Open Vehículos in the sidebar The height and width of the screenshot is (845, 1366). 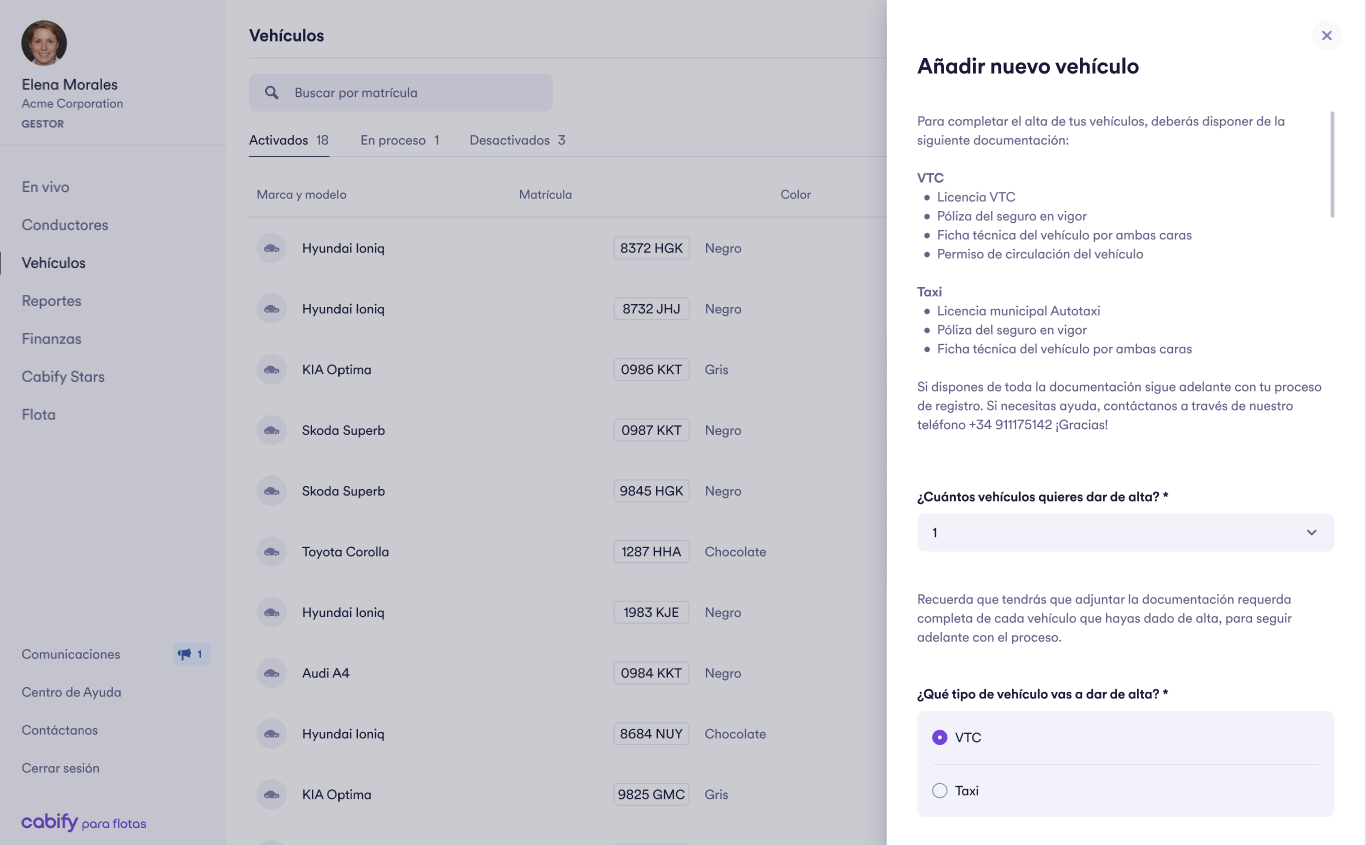(x=54, y=263)
